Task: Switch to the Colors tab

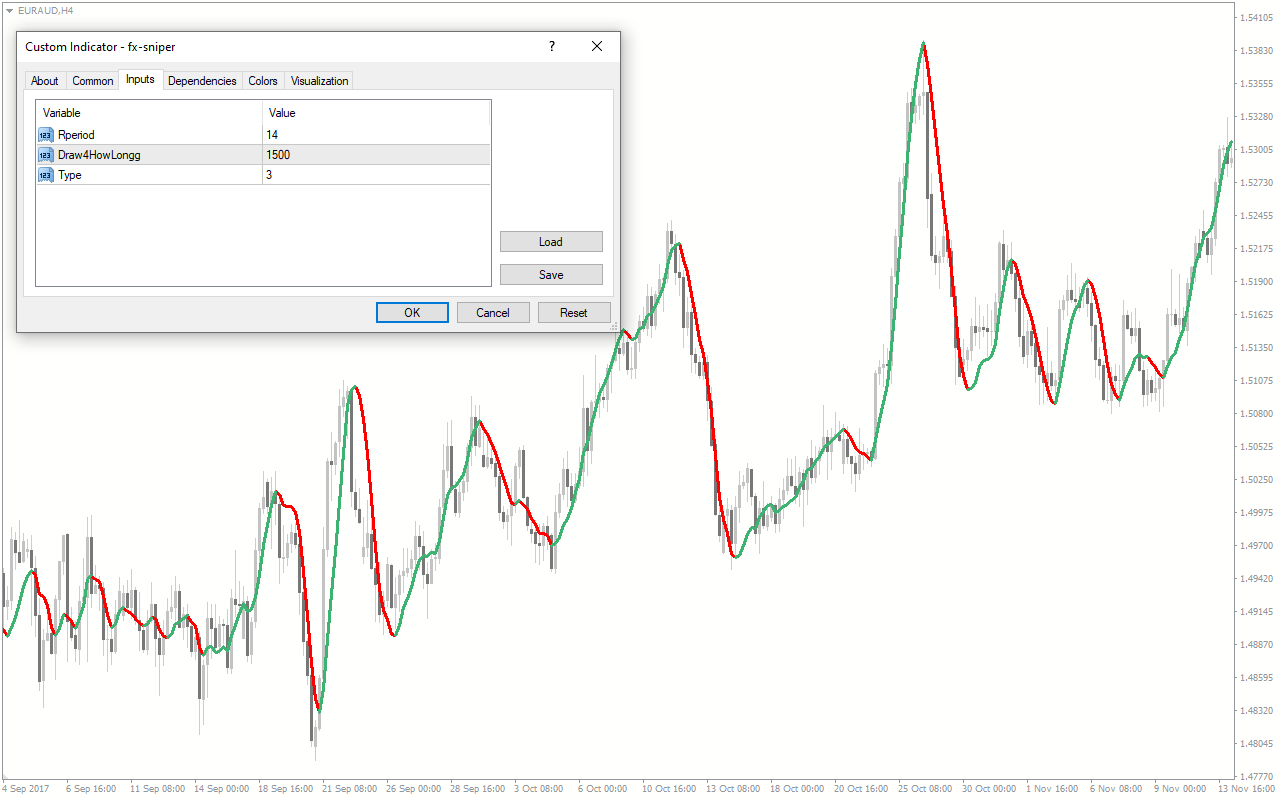Action: (x=263, y=81)
